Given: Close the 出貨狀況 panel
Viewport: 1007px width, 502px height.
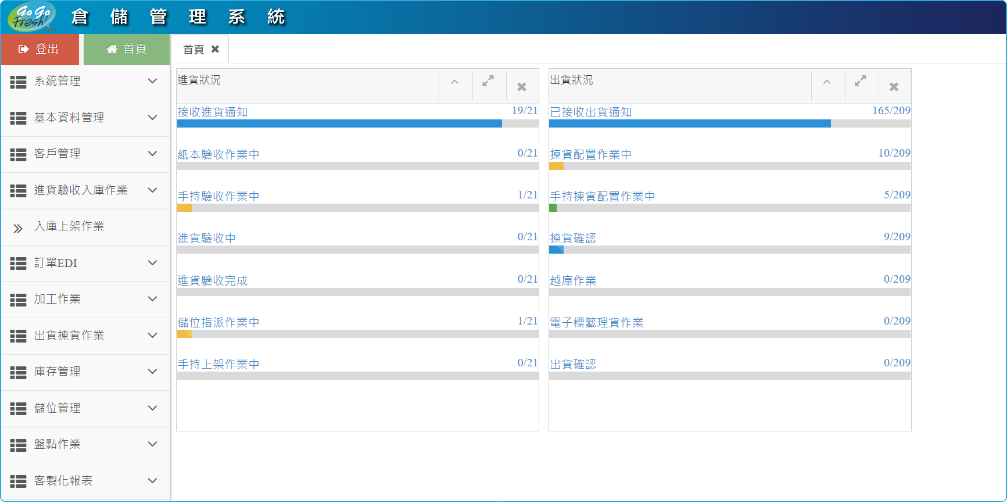Looking at the screenshot, I should click(894, 87).
